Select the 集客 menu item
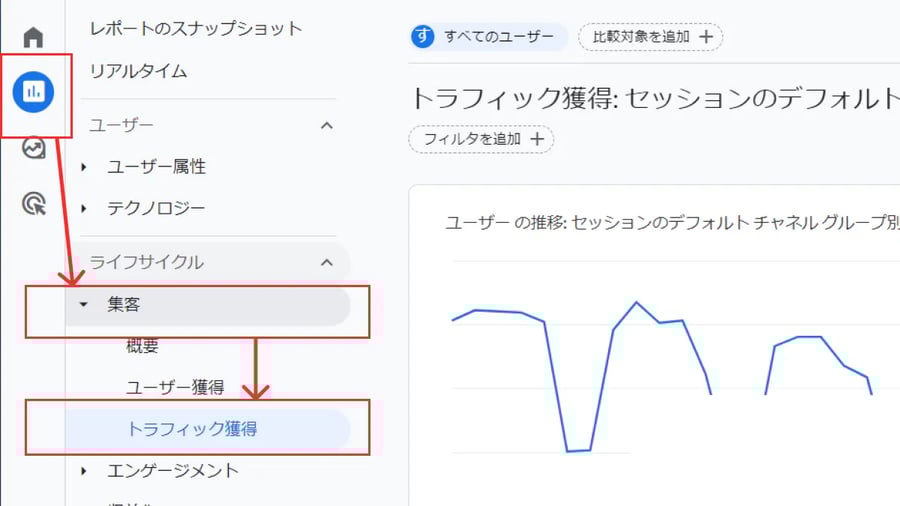This screenshot has height=506, width=900. (208, 305)
